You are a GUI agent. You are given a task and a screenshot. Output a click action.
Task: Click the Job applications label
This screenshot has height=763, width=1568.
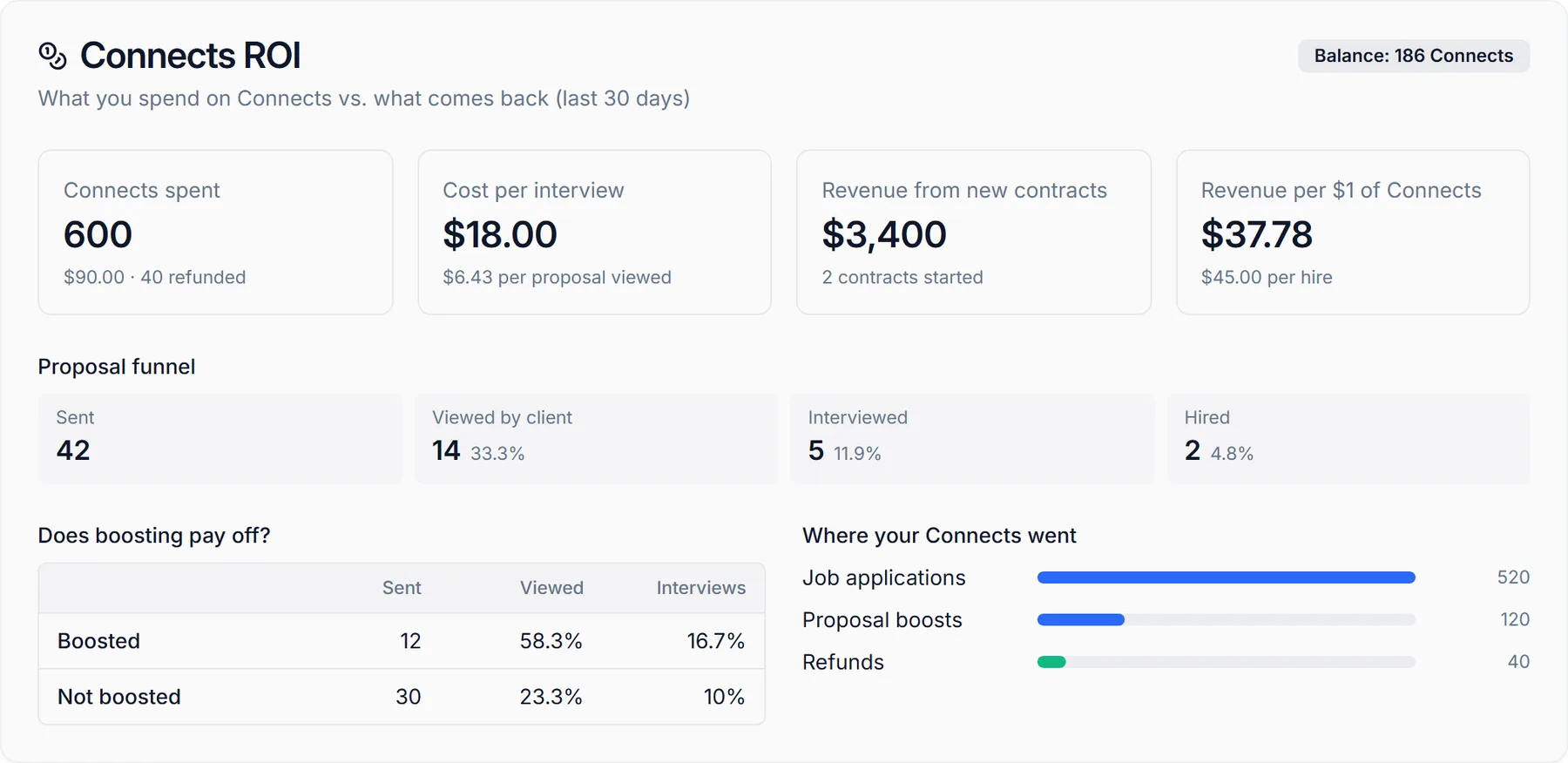pos(883,577)
